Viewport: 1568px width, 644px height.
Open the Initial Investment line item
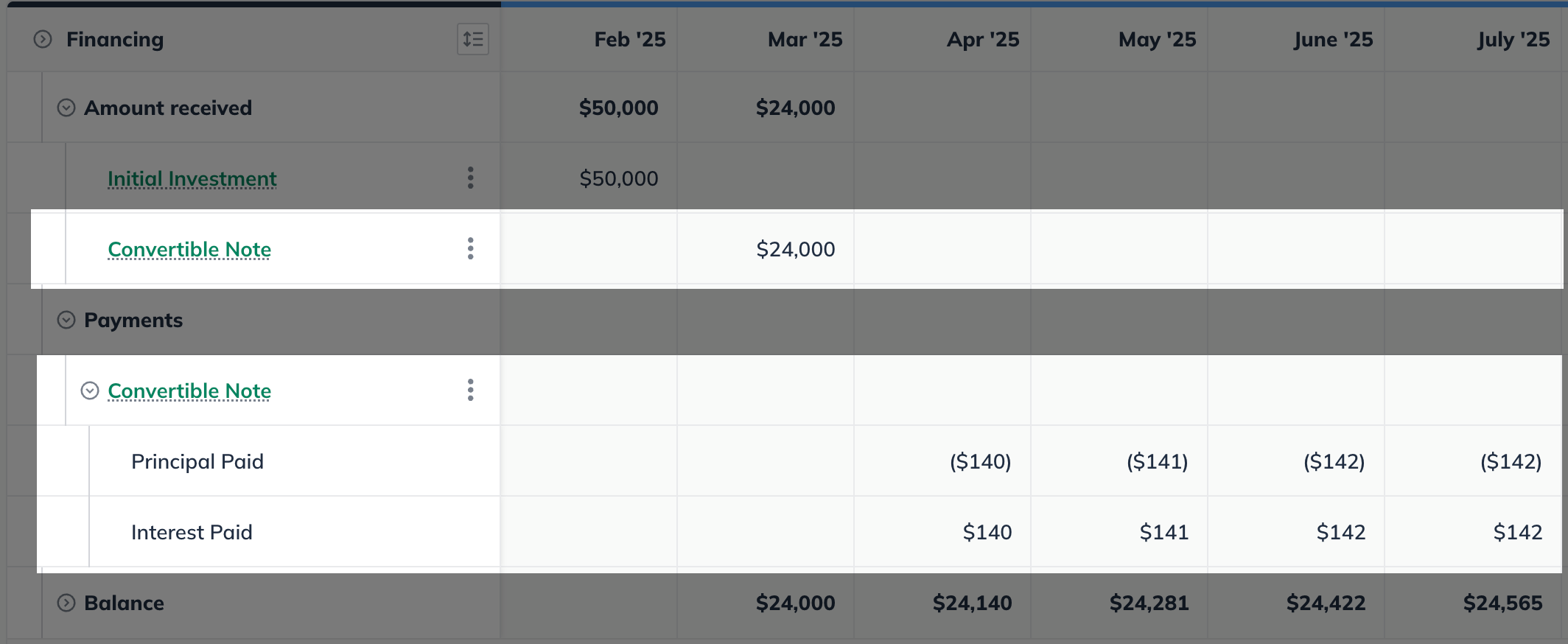point(192,178)
